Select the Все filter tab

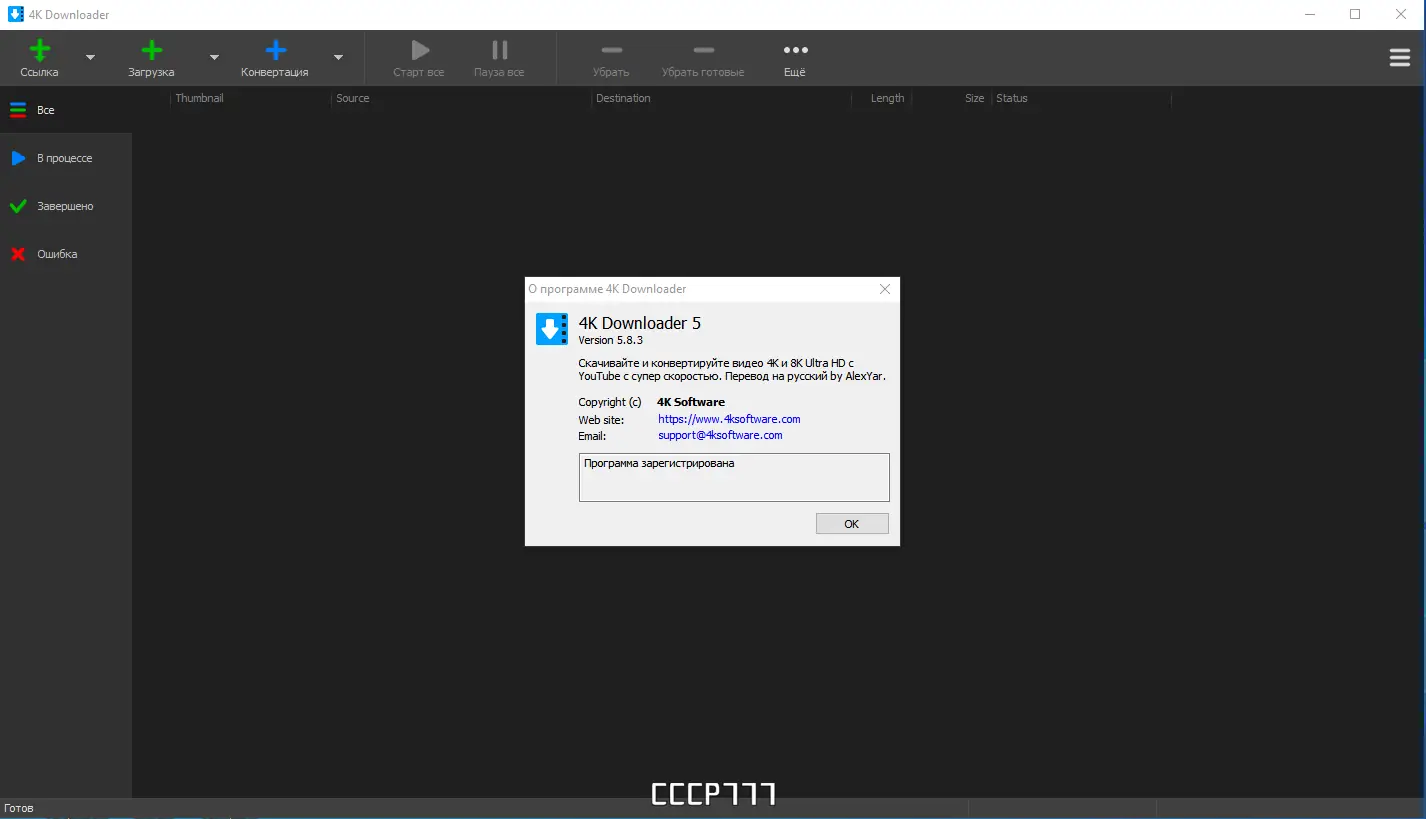tap(66, 110)
